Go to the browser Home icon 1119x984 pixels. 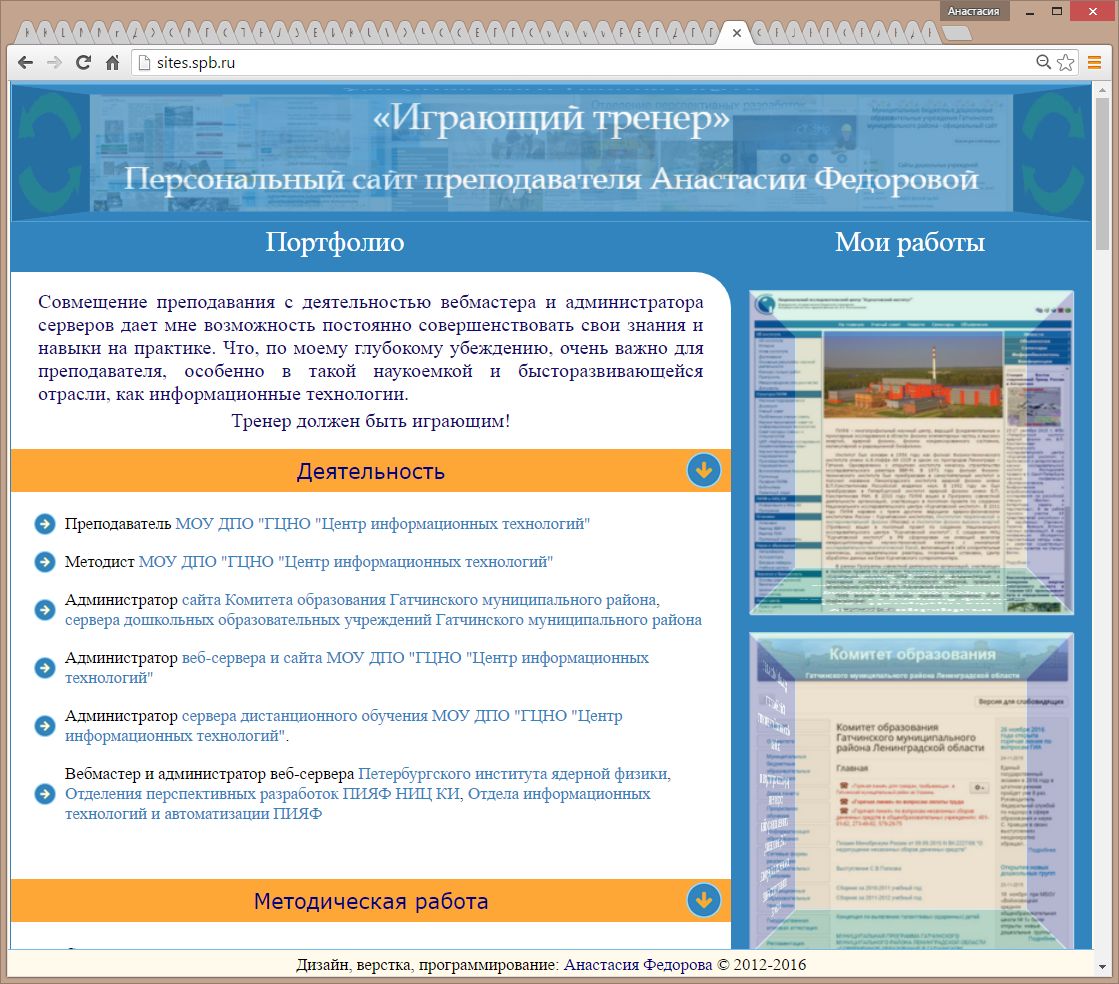pyautogui.click(x=112, y=63)
